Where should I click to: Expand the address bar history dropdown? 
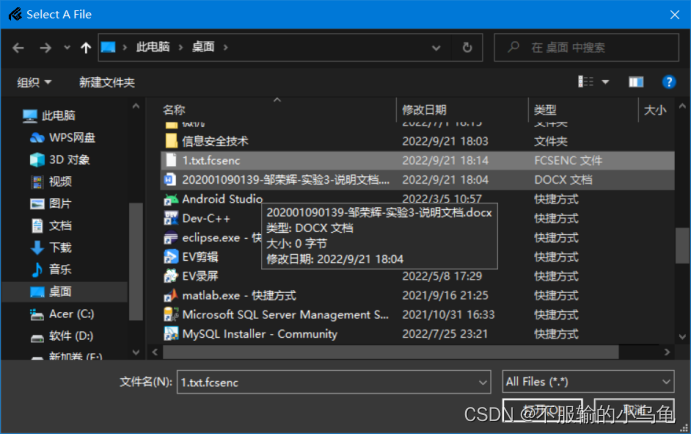pyautogui.click(x=436, y=47)
